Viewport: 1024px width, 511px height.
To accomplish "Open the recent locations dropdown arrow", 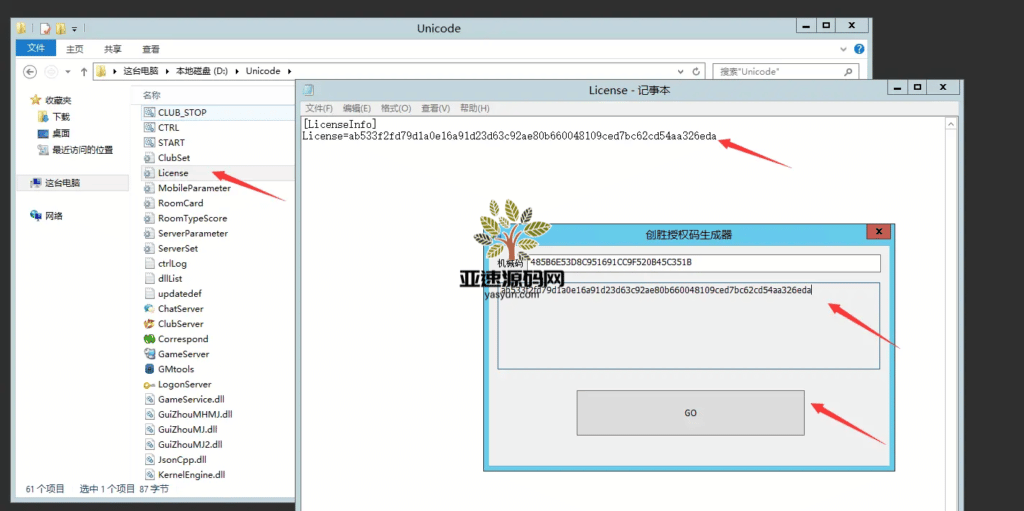I will point(67,71).
